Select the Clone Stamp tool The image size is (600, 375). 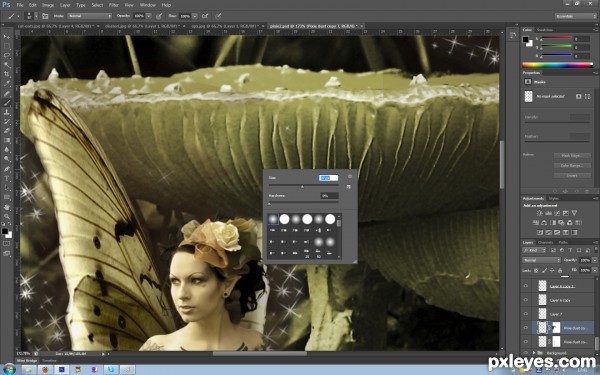[7, 112]
